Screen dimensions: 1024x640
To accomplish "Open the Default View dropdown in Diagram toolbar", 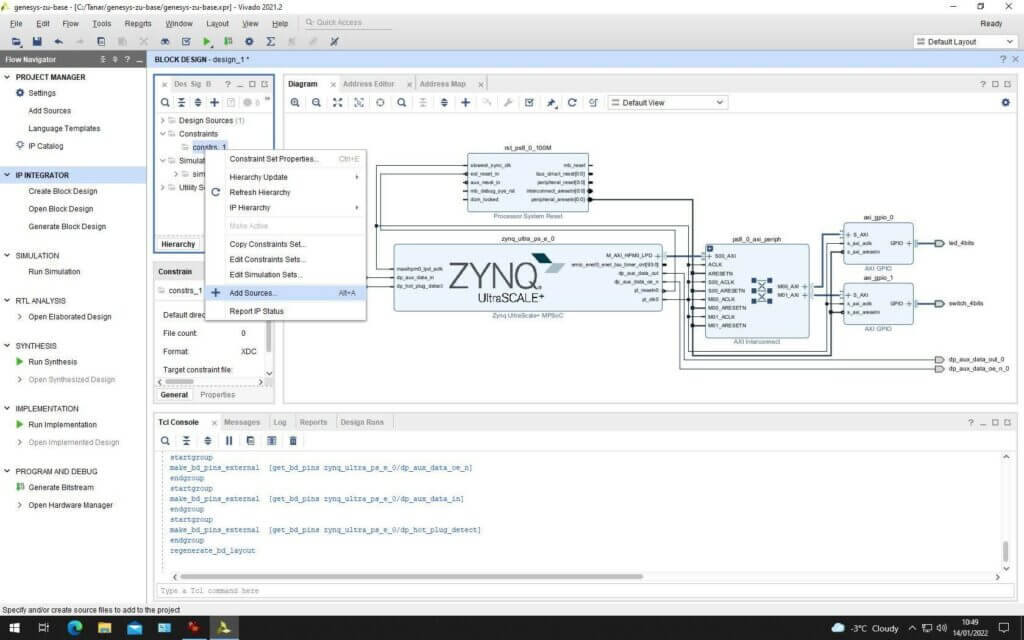I will [665, 102].
